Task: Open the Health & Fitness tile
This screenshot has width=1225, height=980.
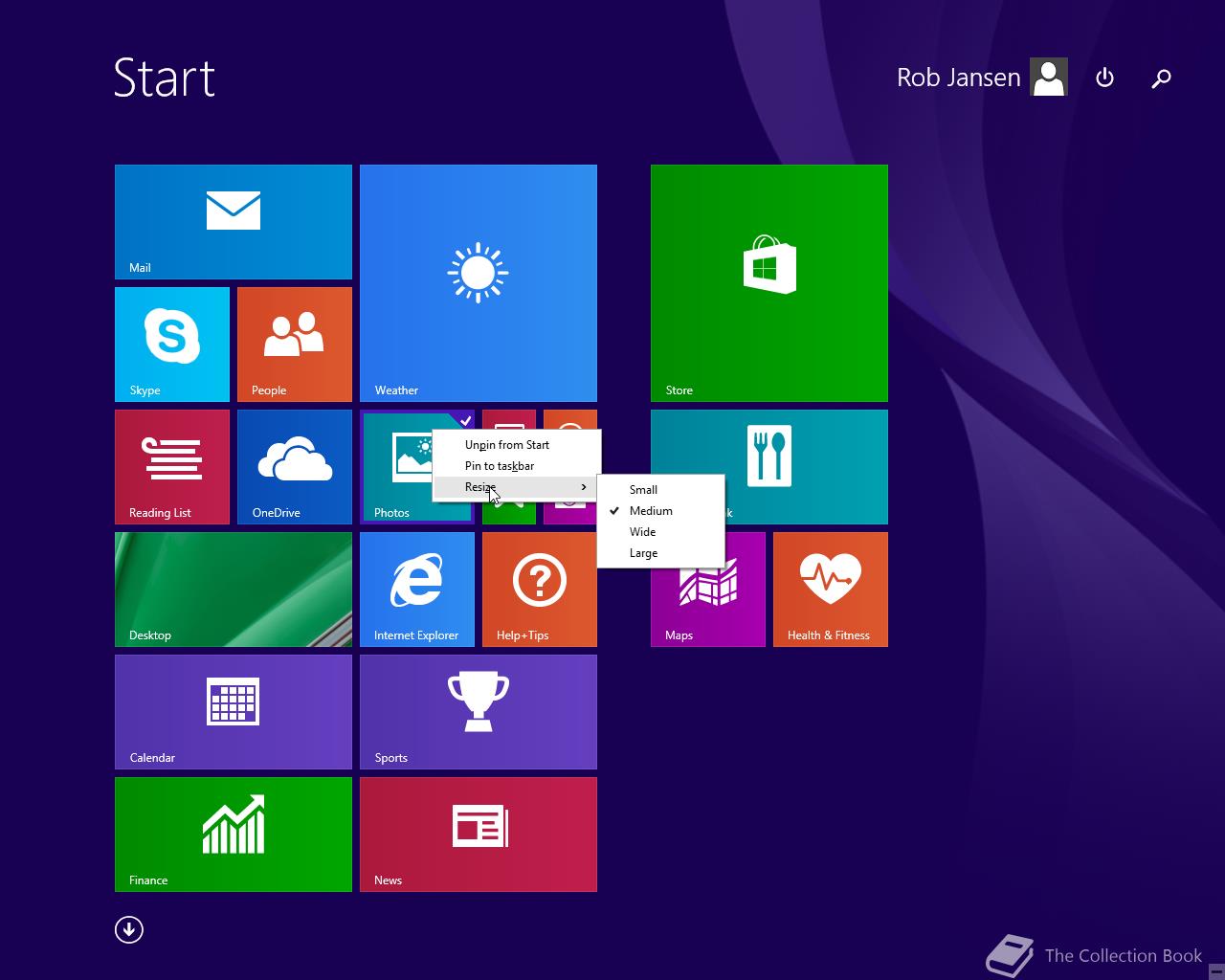Action: 831,590
